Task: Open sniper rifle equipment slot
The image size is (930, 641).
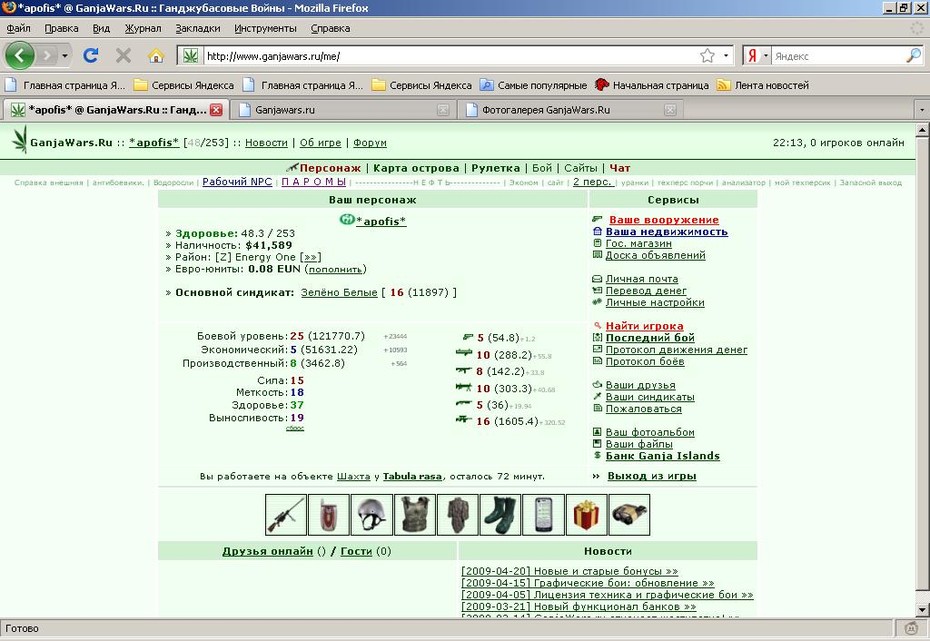Action: [x=286, y=515]
